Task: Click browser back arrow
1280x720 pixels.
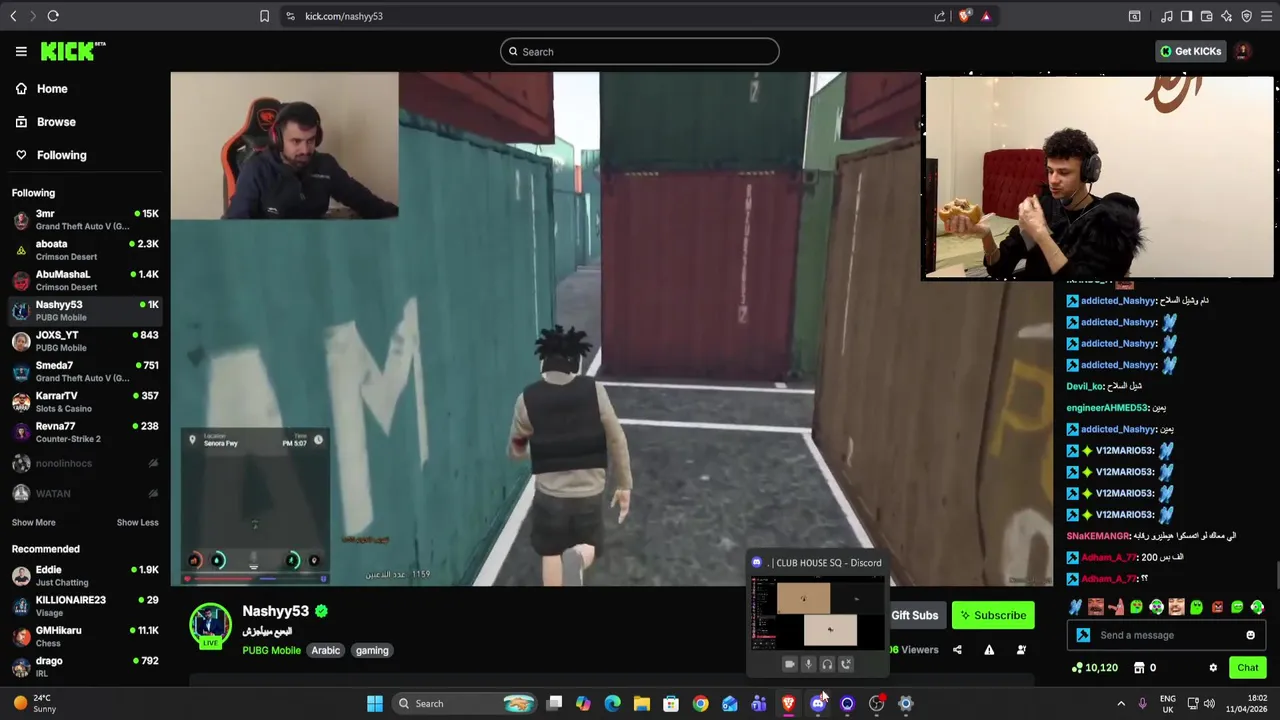Action: [13, 16]
